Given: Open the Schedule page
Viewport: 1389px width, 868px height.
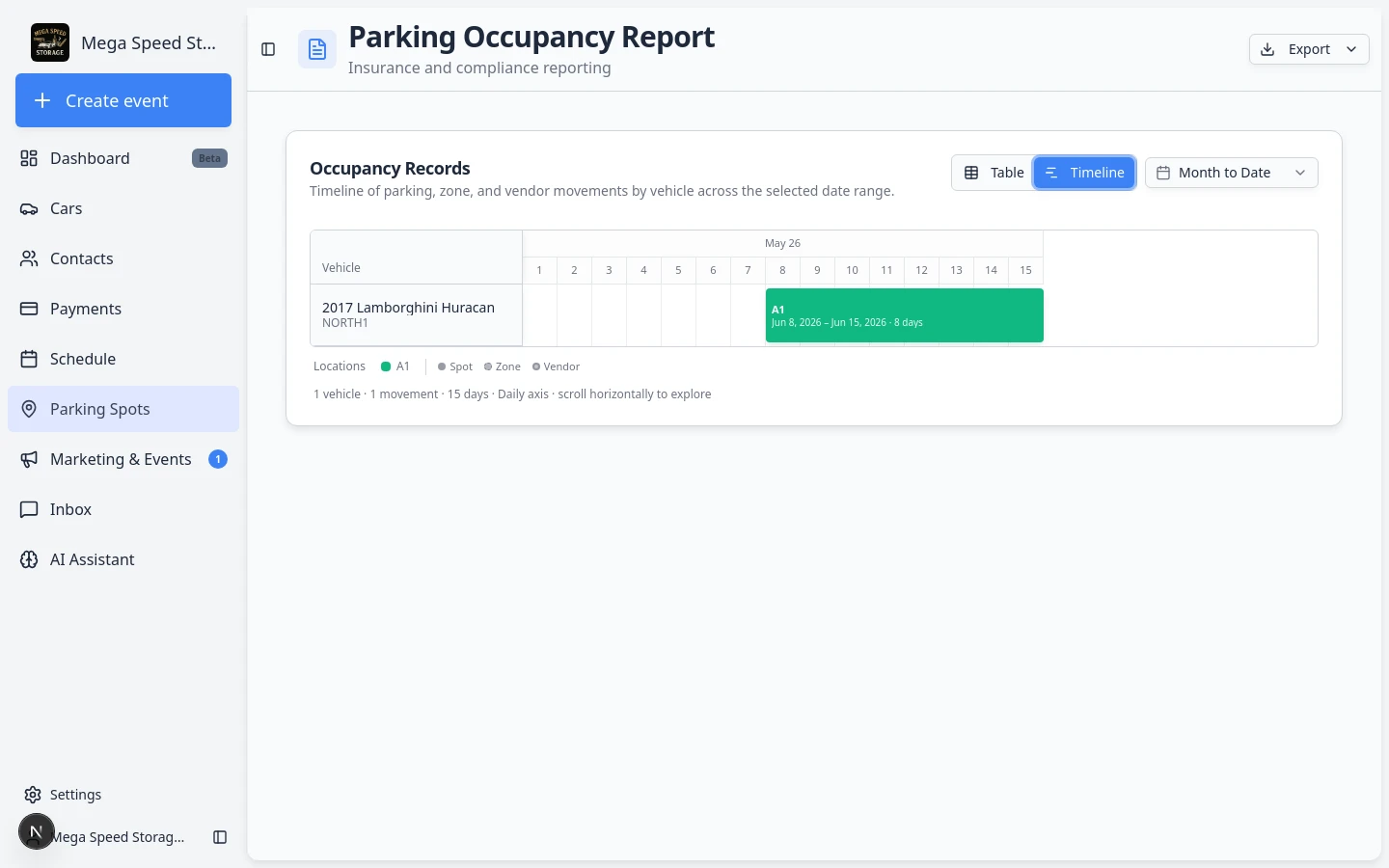Looking at the screenshot, I should (123, 359).
